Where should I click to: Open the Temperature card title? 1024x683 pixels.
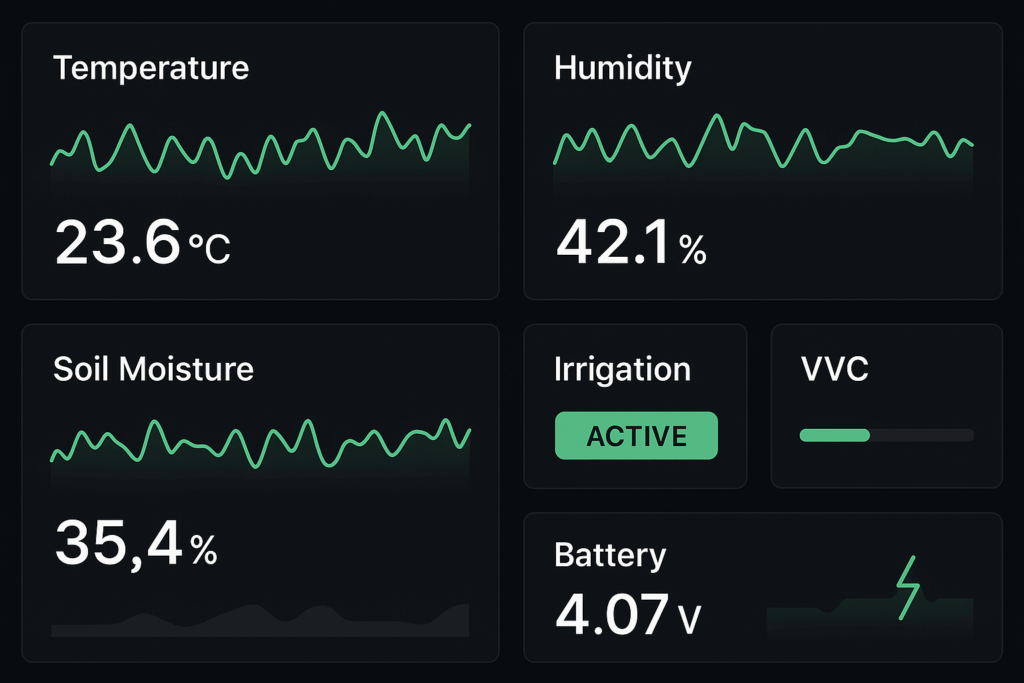tap(151, 68)
